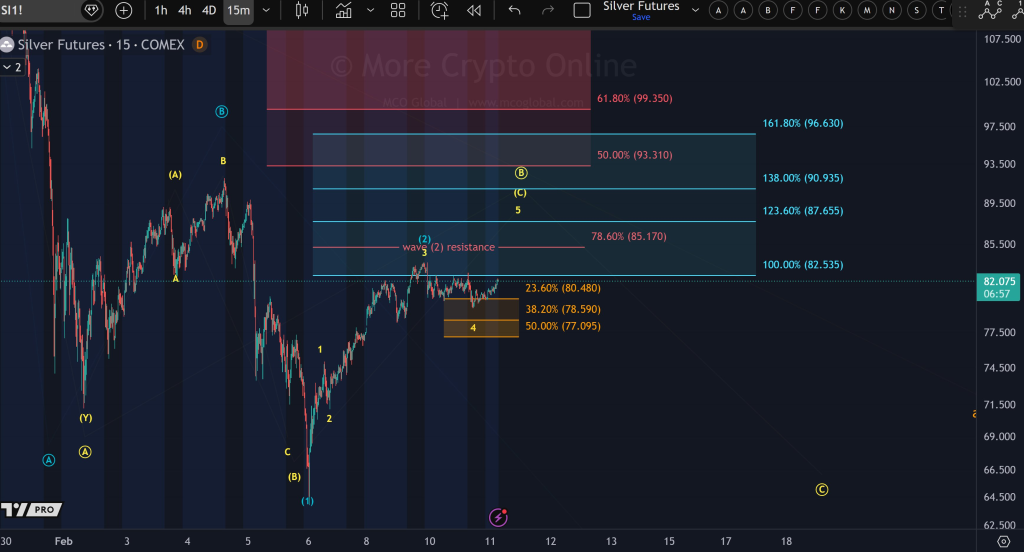
Task: Expand the time interval dropdown chevron
Action: (266, 10)
